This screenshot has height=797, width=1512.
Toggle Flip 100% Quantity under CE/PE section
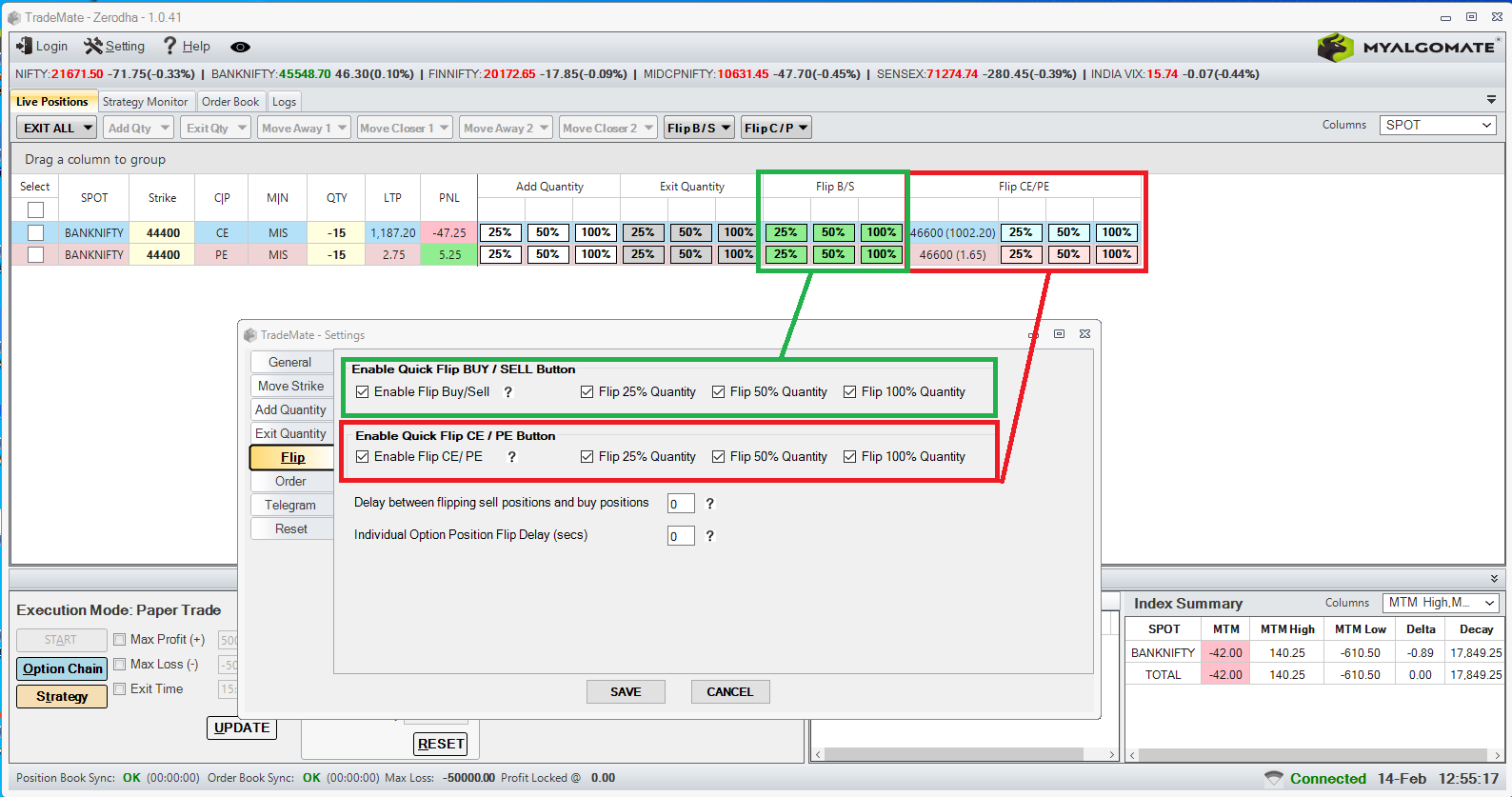tap(850, 457)
